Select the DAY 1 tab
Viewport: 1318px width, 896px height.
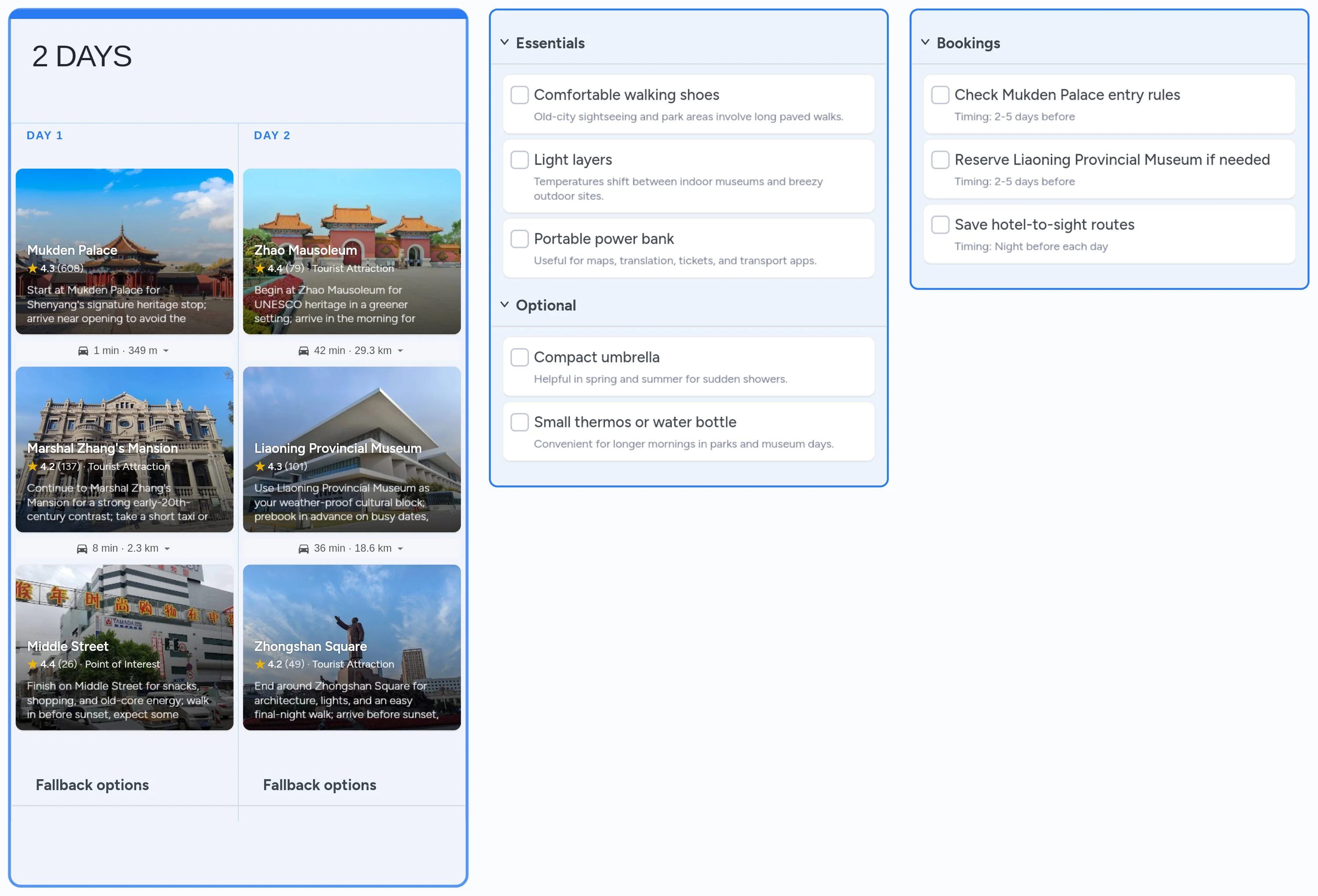tap(45, 135)
